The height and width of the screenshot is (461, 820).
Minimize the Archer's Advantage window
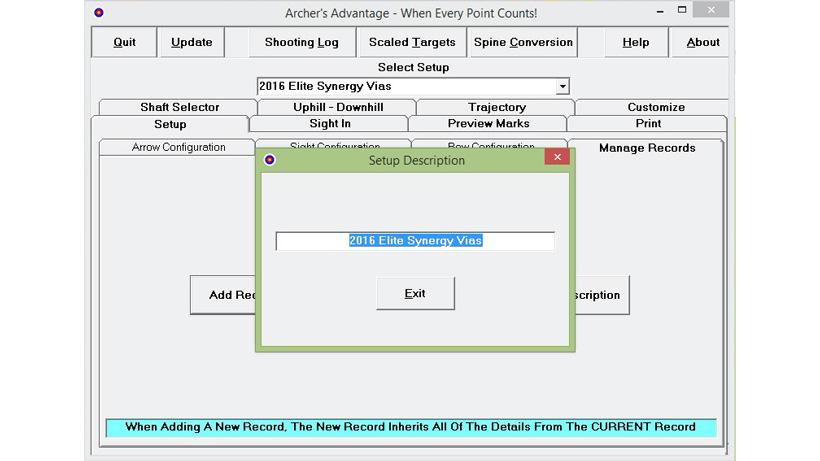[660, 10]
